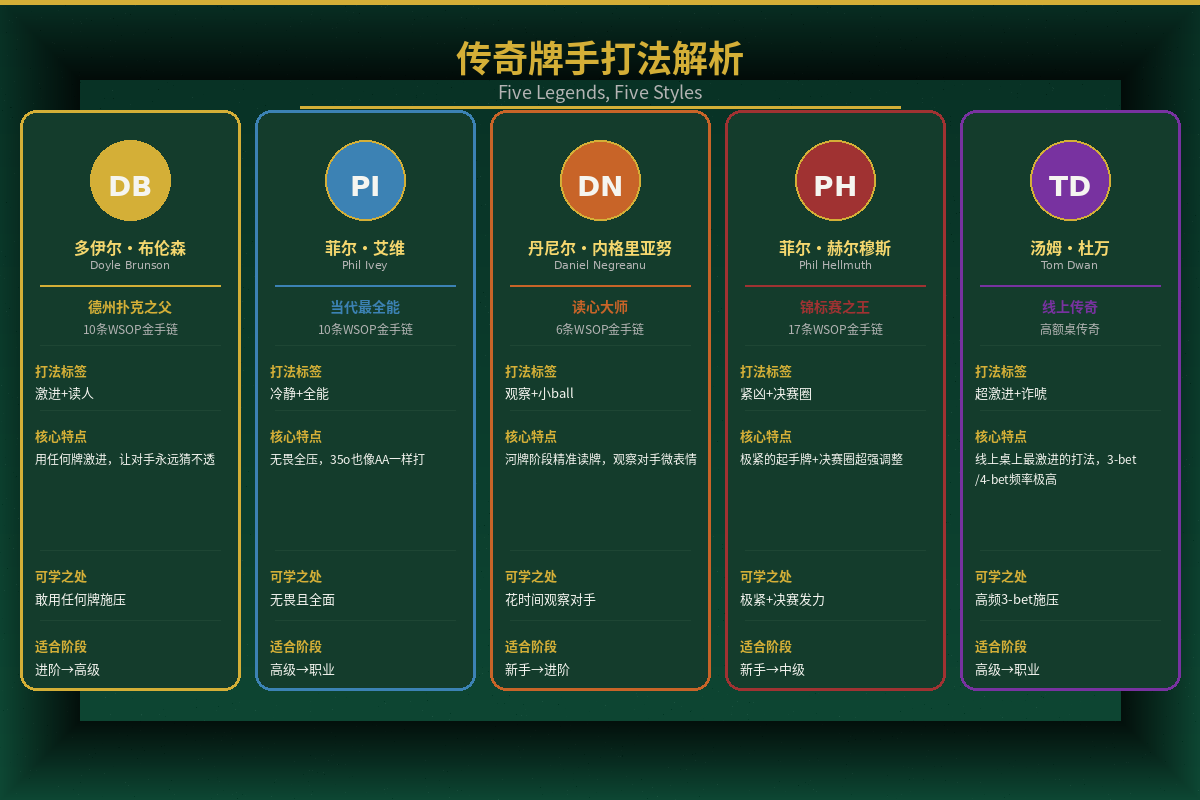Click Phil Ivey's stage 高级→职业
Screen dimensions: 1200x800
coord(302,670)
